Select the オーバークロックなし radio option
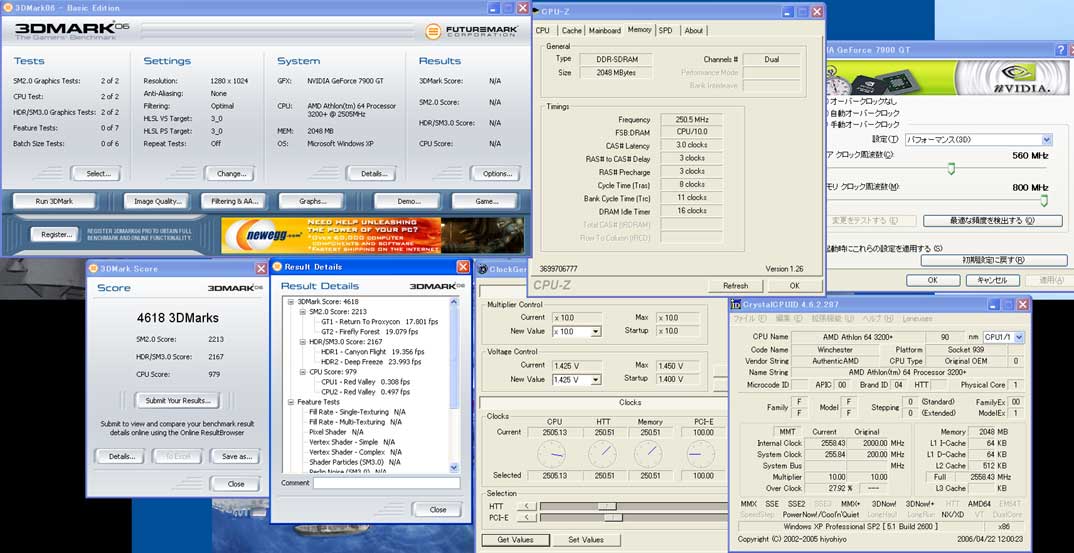The image size is (1074, 553). coord(864,101)
